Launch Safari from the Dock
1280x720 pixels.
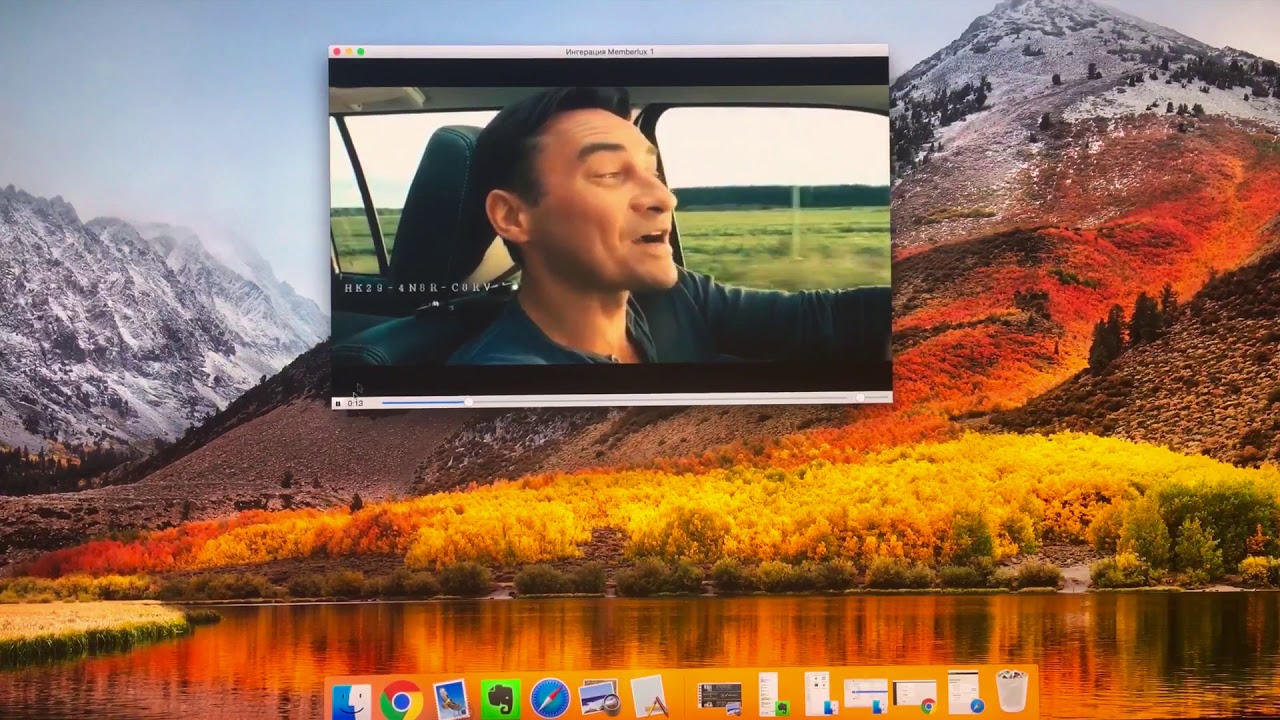click(550, 698)
